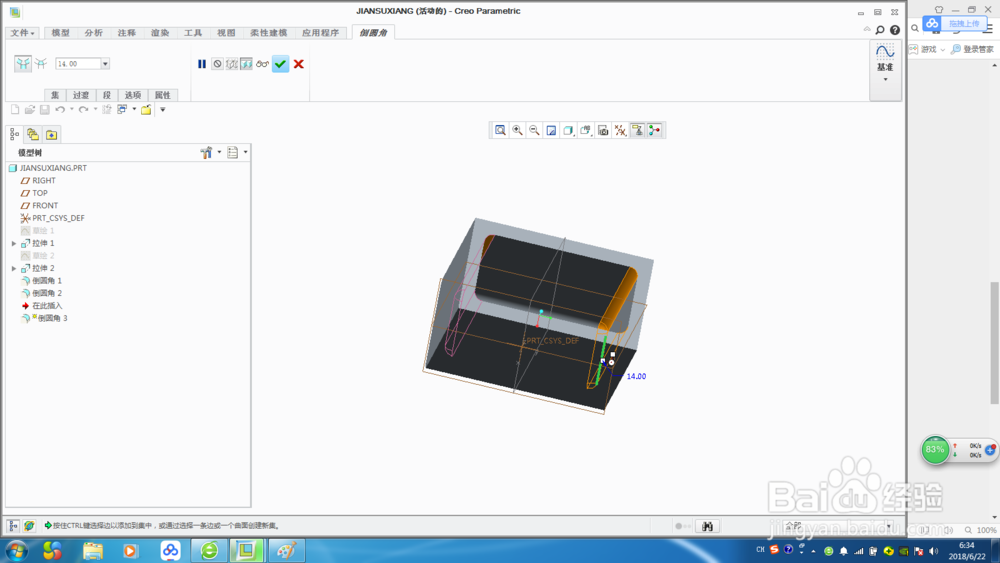Click the save icon
Screen dimensions: 1000x563
point(45,110)
